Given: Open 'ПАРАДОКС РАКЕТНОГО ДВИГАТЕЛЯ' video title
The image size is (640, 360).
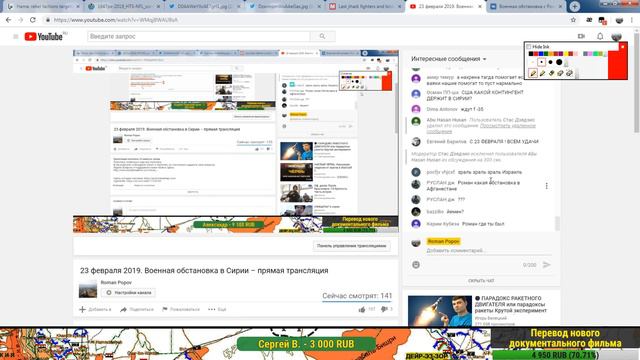Looking at the screenshot, I should (x=511, y=304).
